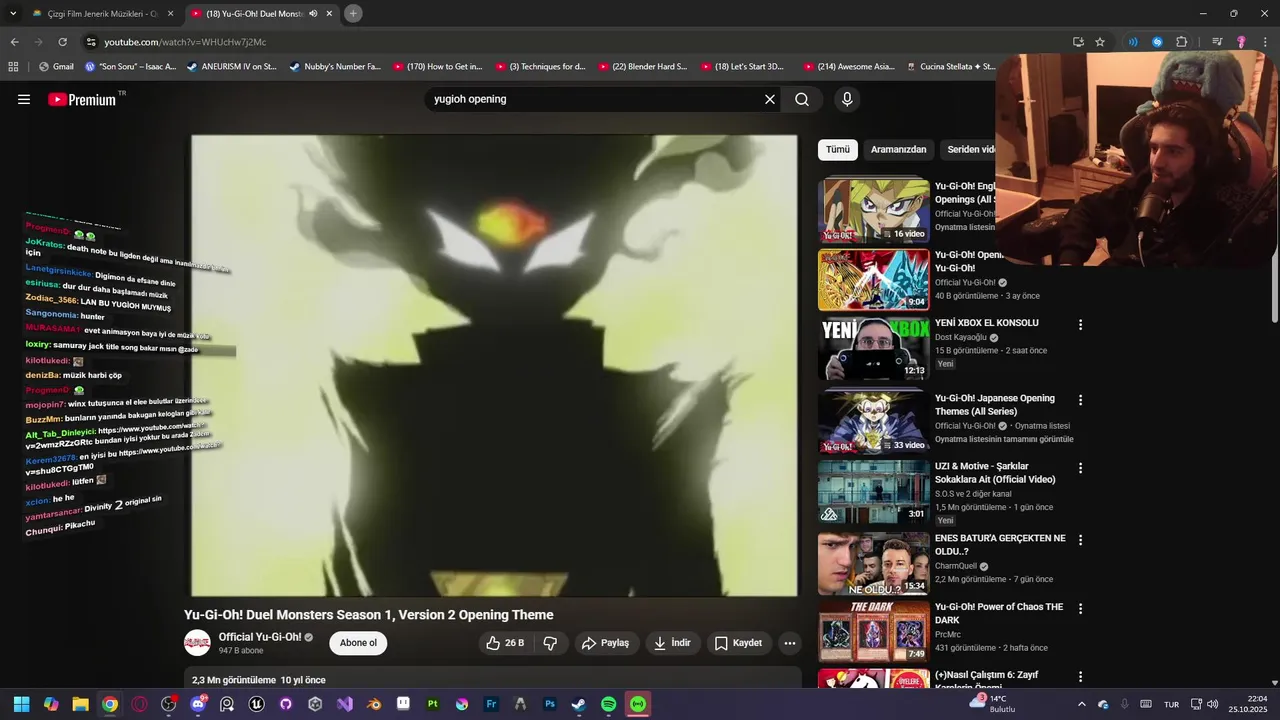Open options for YENİ XBOX EL KONSOLU
Viewport: 1280px width, 720px height.
pyautogui.click(x=1080, y=325)
